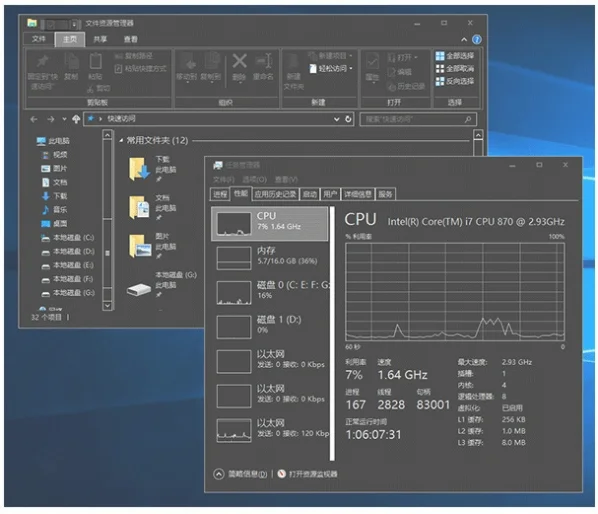Switch to the Share (共享) ribbon tab
The width and height of the screenshot is (598, 514).
click(x=100, y=39)
